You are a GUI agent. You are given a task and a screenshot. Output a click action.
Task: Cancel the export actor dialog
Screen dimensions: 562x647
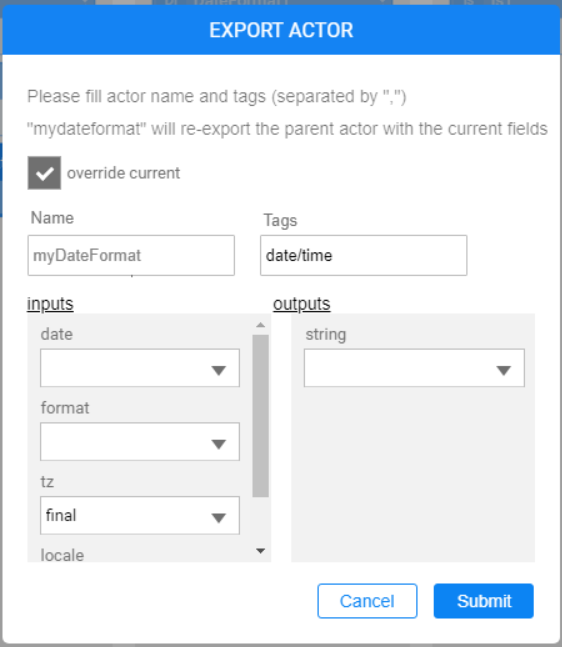367,601
